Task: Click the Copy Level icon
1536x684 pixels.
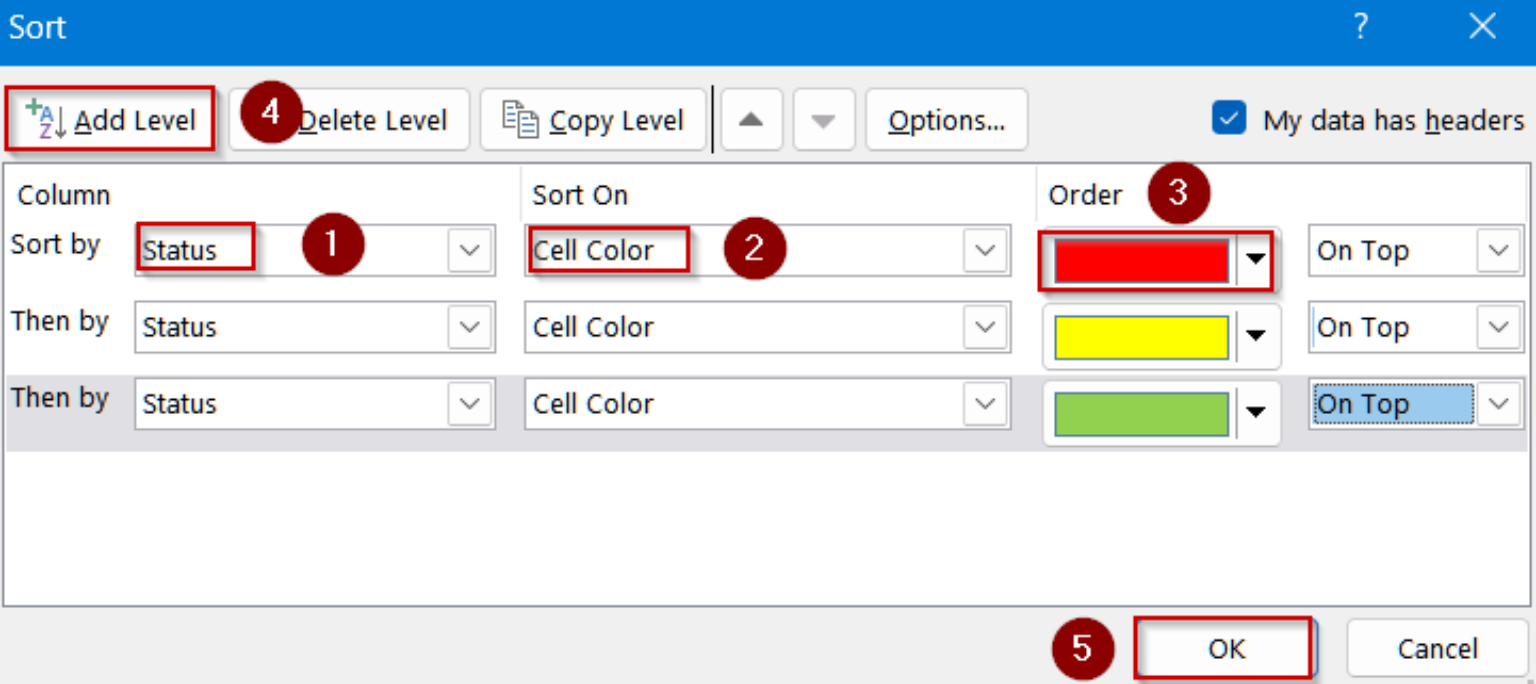Action: [x=519, y=119]
